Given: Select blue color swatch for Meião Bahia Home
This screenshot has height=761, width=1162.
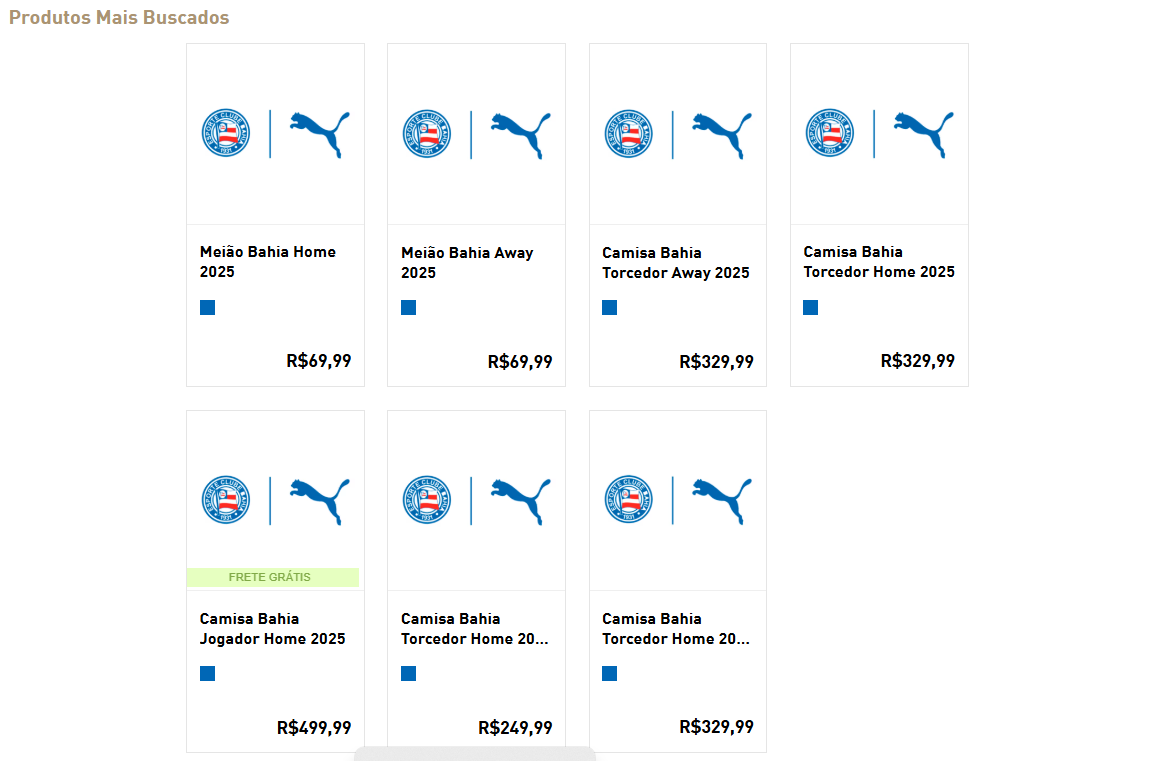Looking at the screenshot, I should coord(207,307).
